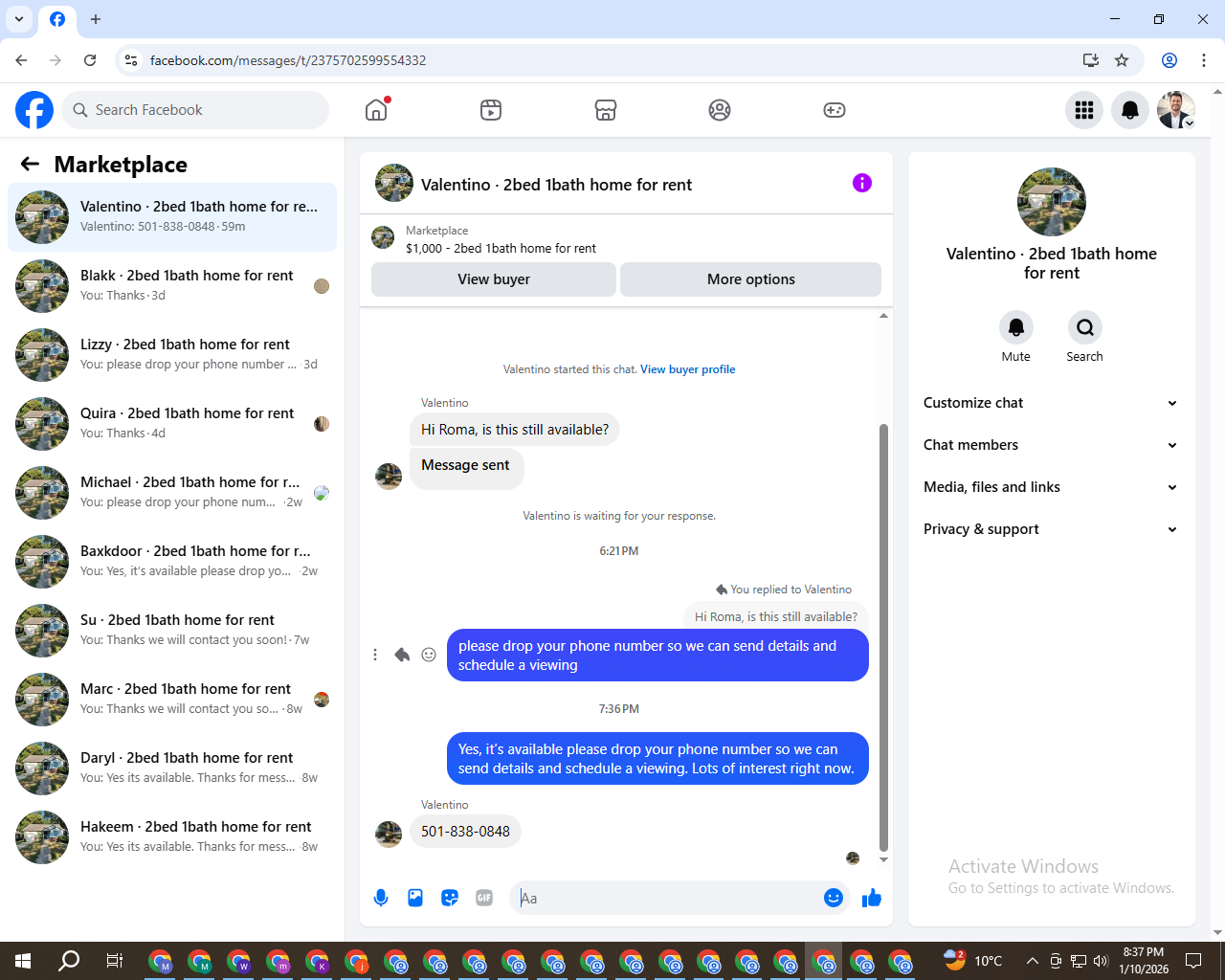
Task: Expand Media, files and links section
Action: (1051, 487)
